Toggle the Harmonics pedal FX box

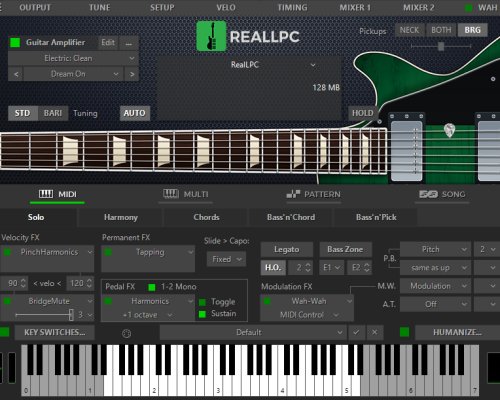pos(108,301)
